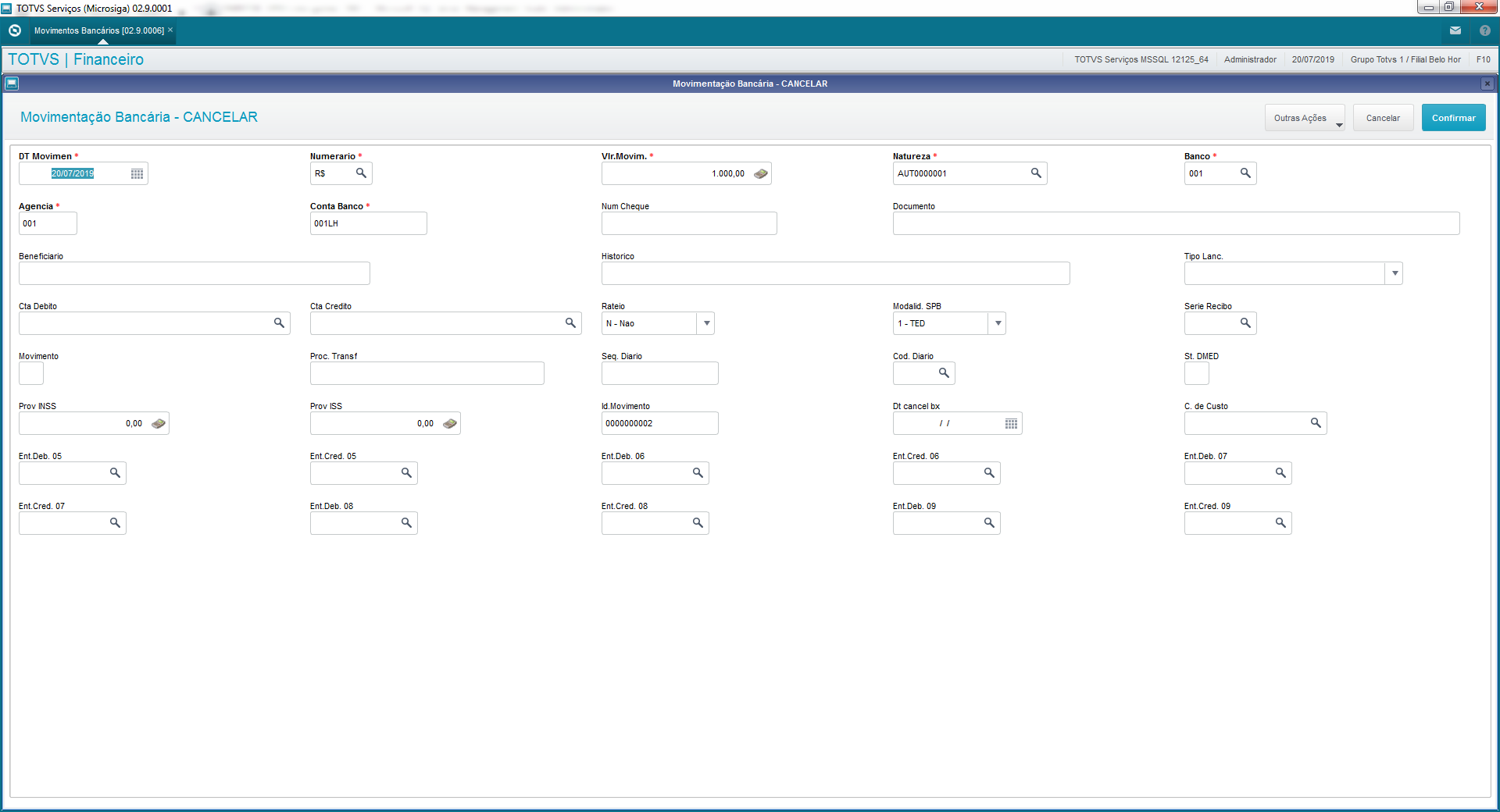The image size is (1500, 812).
Task: Open Ent.Cred. 07 lookup search
Action: [115, 523]
